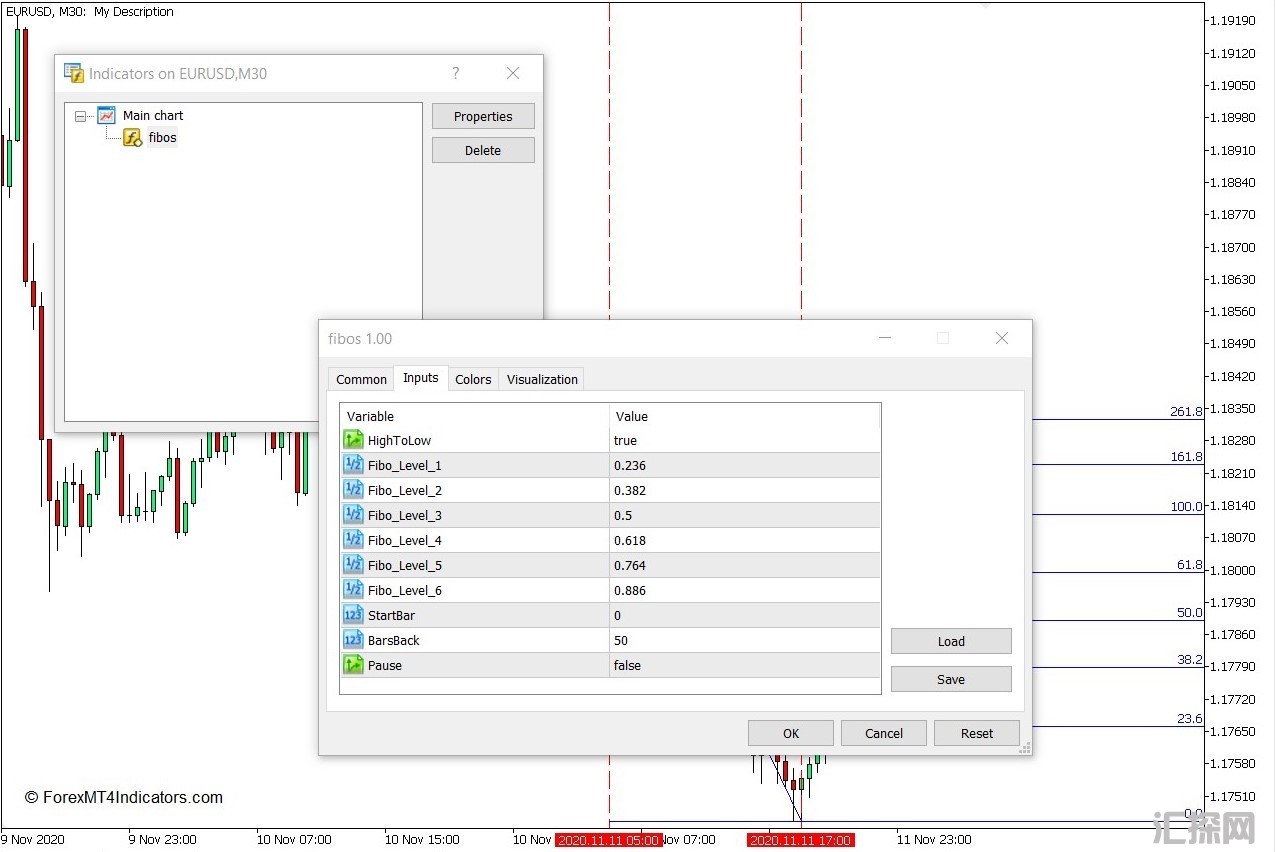Viewport: 1275px width, 852px height.
Task: Click the Fibo_Level_3 row icon
Action: click(353, 515)
